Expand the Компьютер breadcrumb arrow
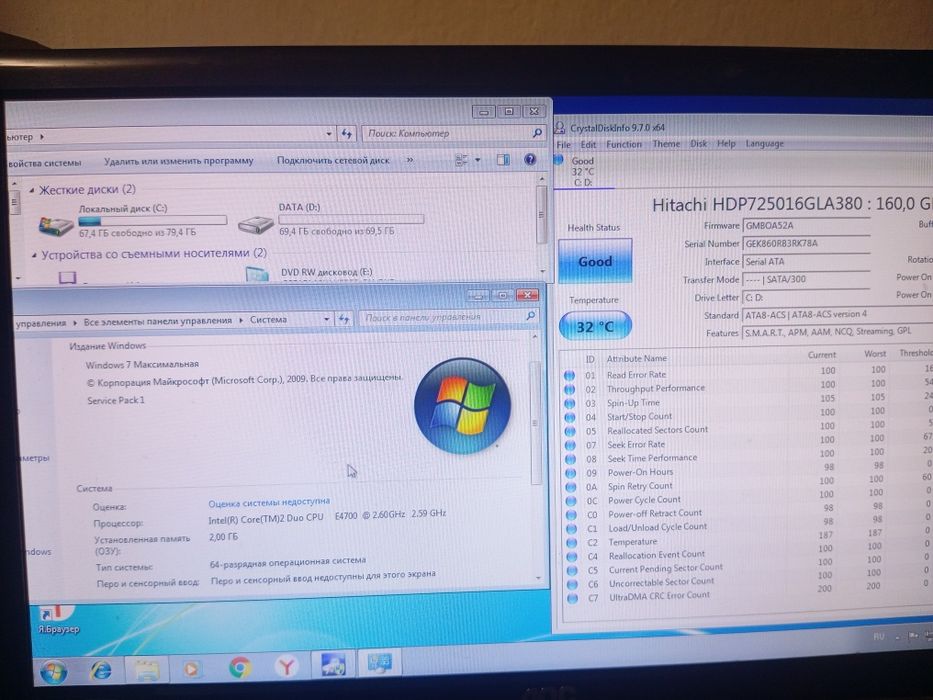The image size is (933, 700). tap(42, 136)
